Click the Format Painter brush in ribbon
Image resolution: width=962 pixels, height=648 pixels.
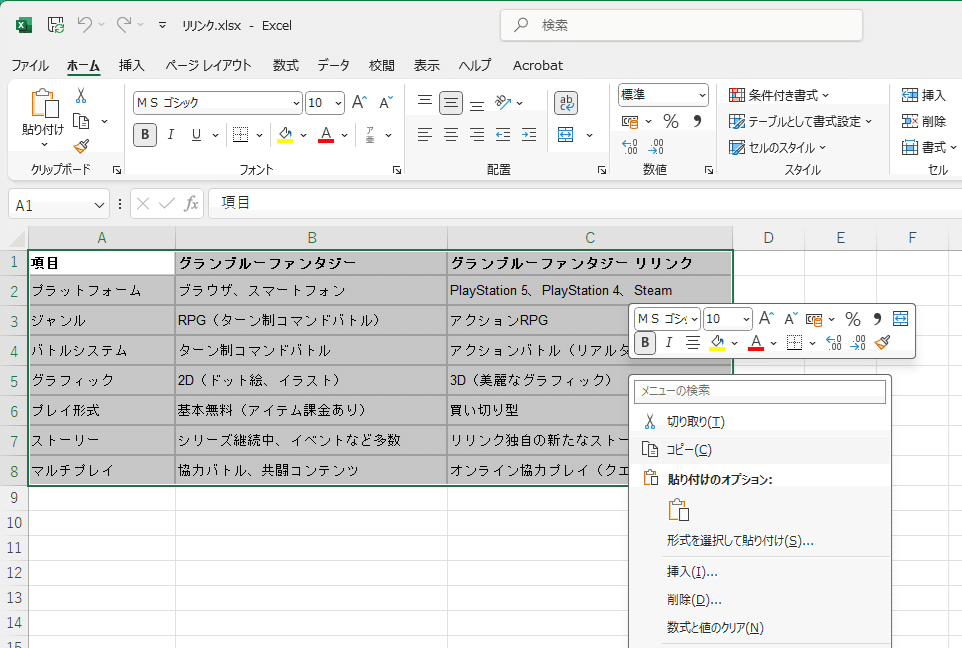pyautogui.click(x=81, y=146)
